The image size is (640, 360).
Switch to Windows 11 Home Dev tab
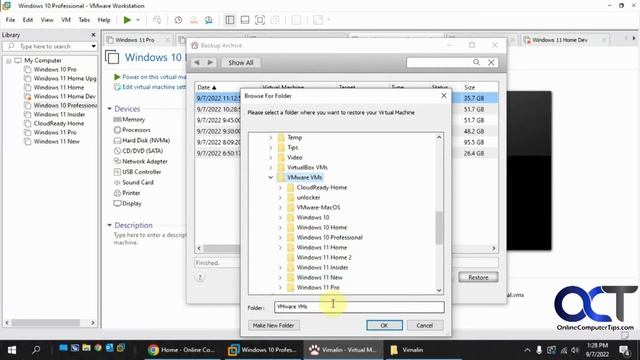(x=560, y=40)
